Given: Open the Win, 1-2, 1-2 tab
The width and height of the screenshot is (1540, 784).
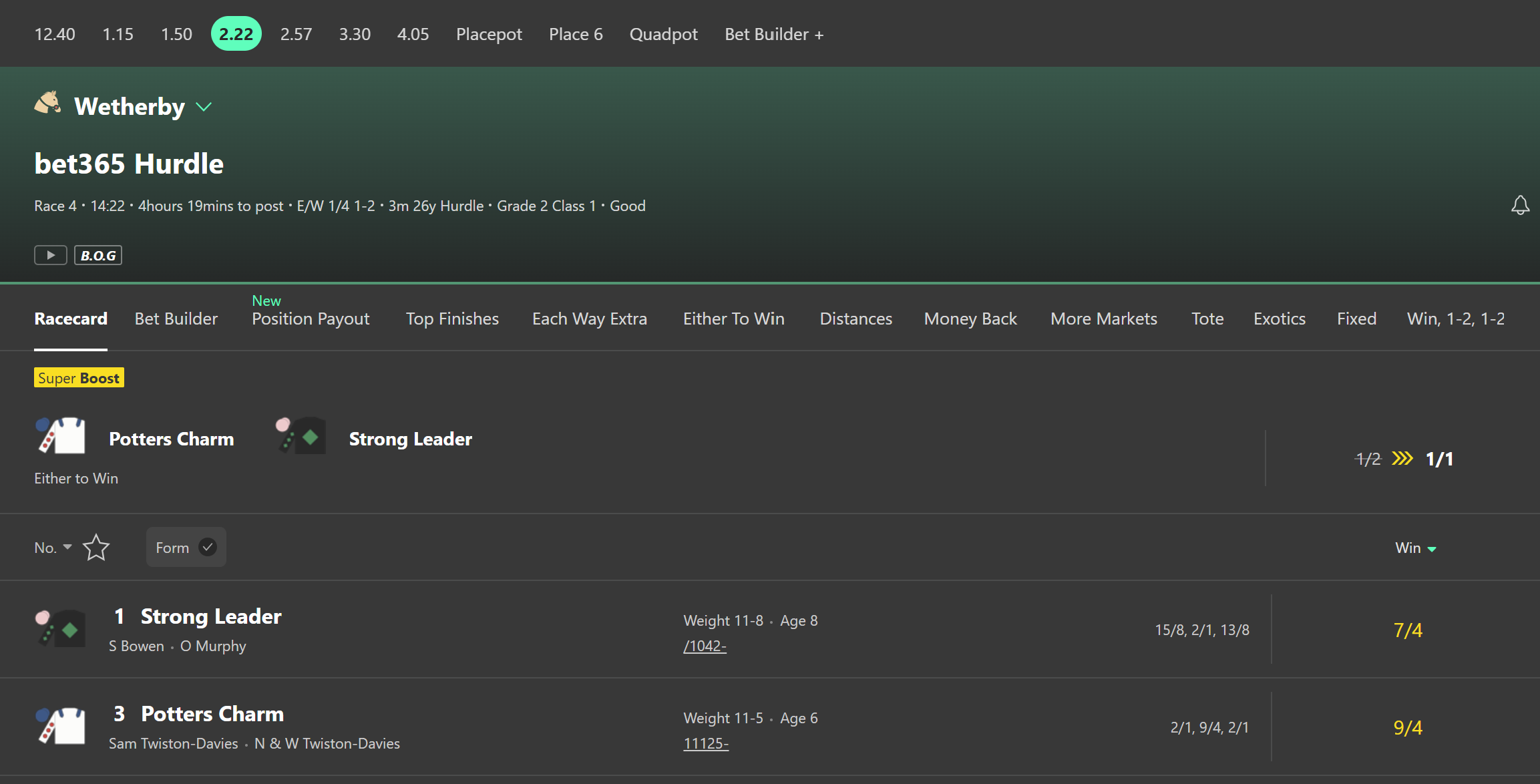Looking at the screenshot, I should pyautogui.click(x=1456, y=319).
